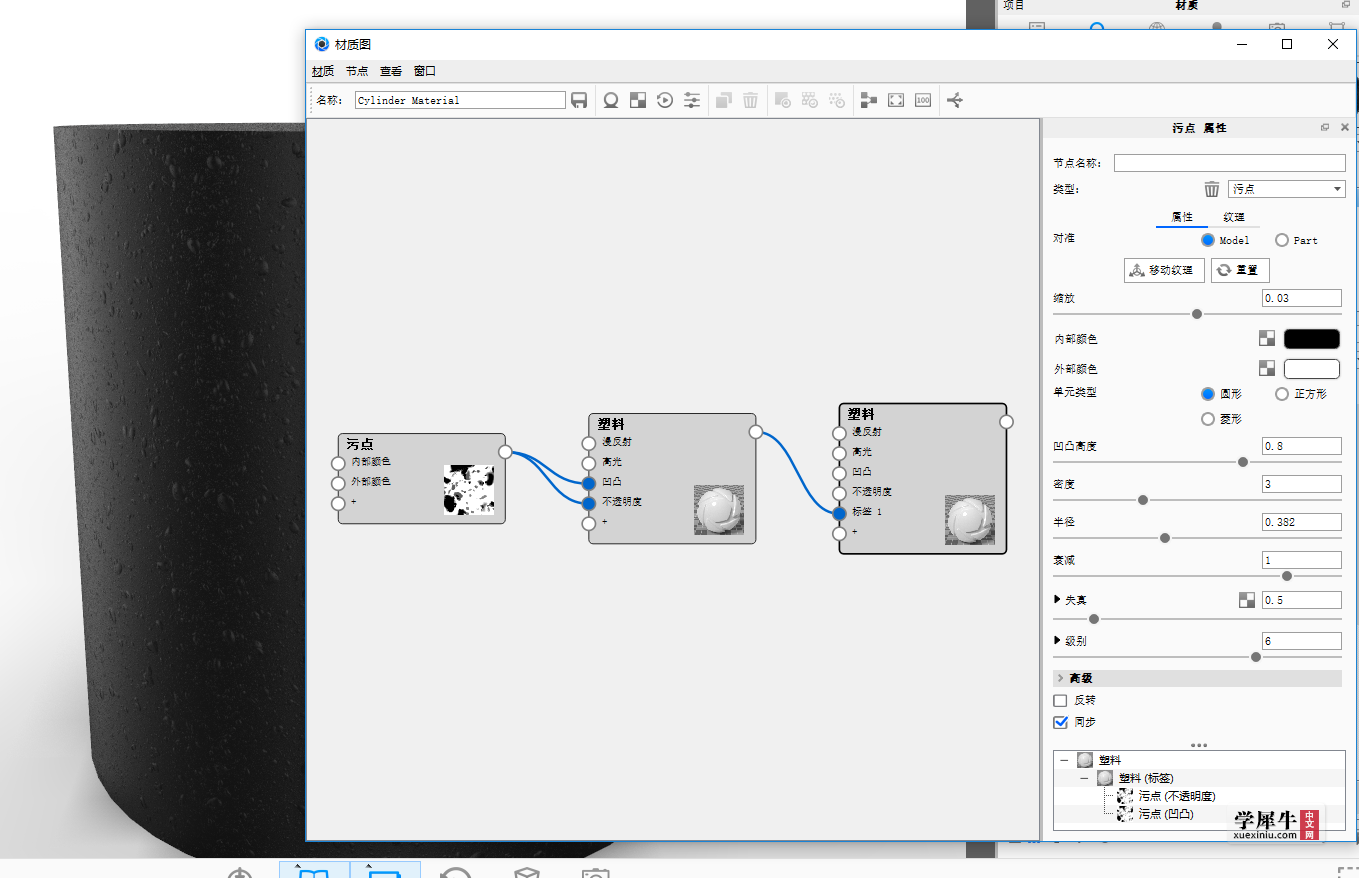Open the 节点 menu
The image size is (1359, 878).
pyautogui.click(x=357, y=71)
